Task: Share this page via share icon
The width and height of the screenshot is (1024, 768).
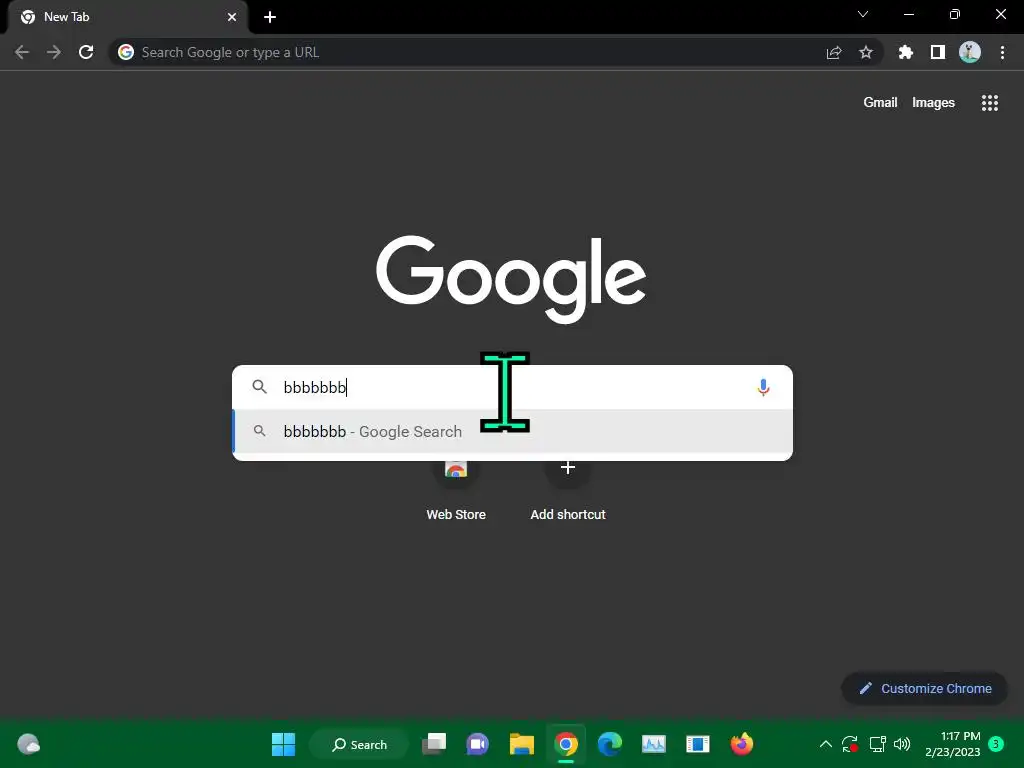Action: pyautogui.click(x=834, y=52)
